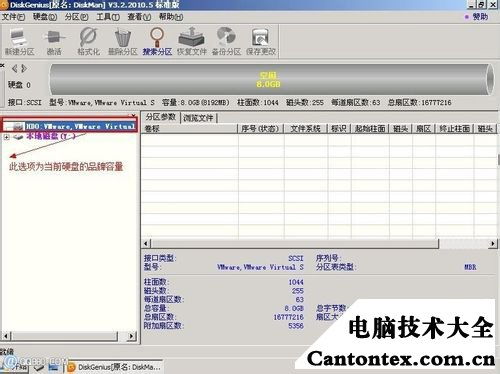The width and height of the screenshot is (500, 374).
Task: Switch to the 分区参数 tab
Action: pos(161,117)
